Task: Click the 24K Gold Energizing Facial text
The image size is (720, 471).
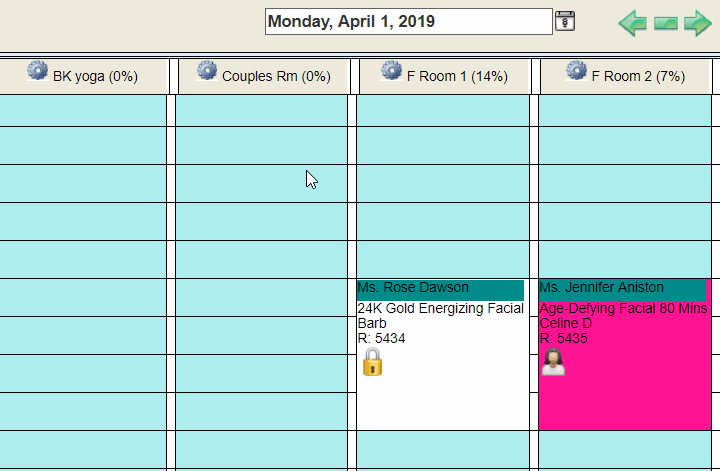Action: pos(440,308)
